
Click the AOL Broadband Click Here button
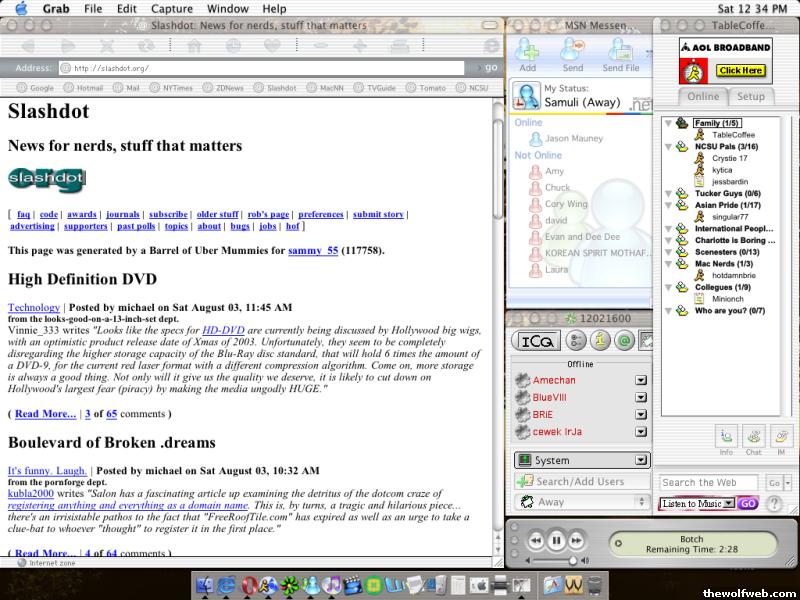740,71
